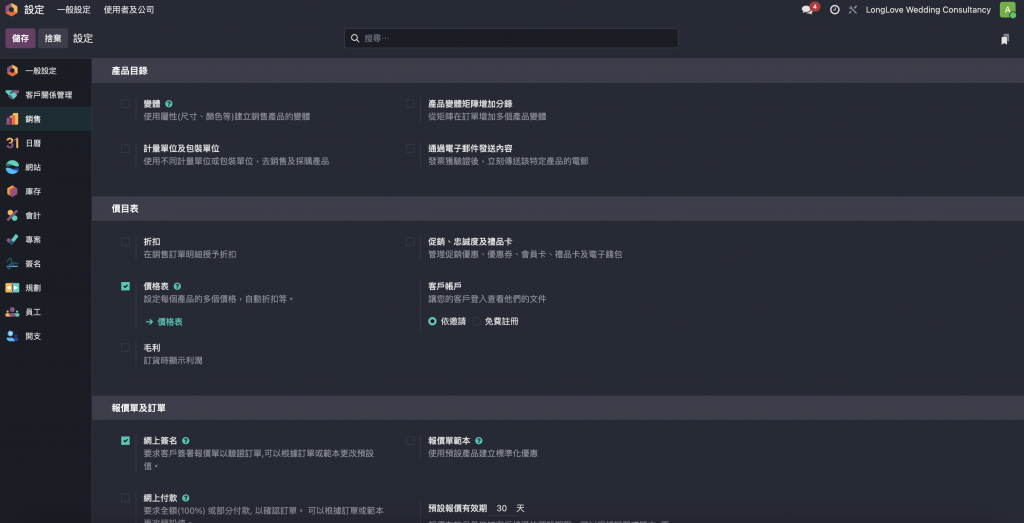Open the Odoo home app icon
The width and height of the screenshot is (1024, 523).
tap(11, 10)
